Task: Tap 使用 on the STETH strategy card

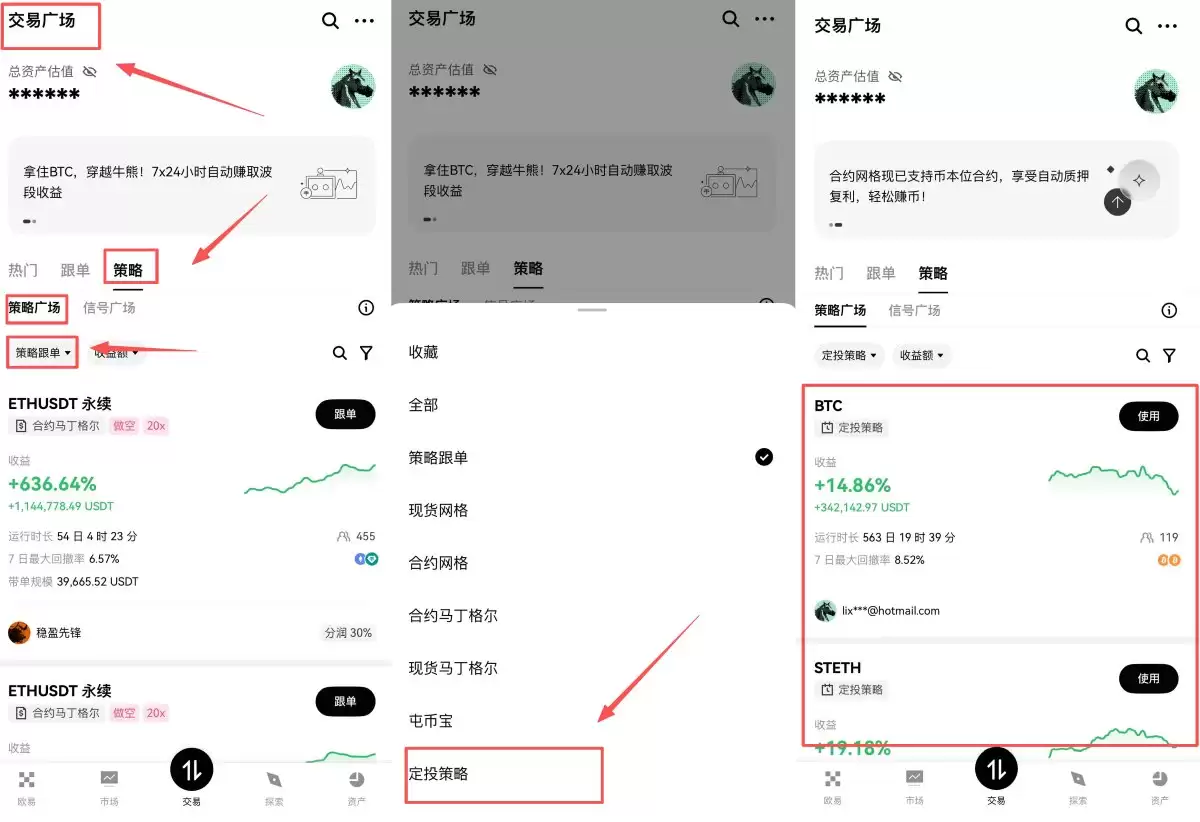Action: (1148, 678)
